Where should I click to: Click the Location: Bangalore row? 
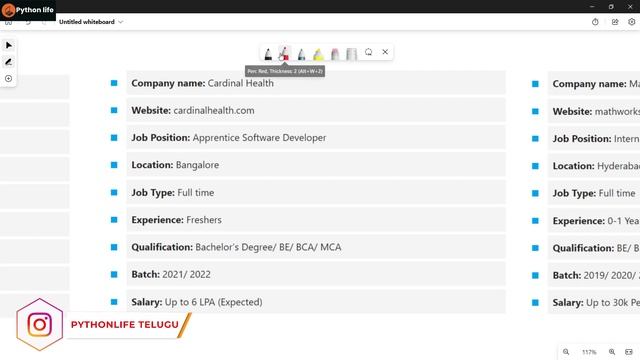click(316, 165)
